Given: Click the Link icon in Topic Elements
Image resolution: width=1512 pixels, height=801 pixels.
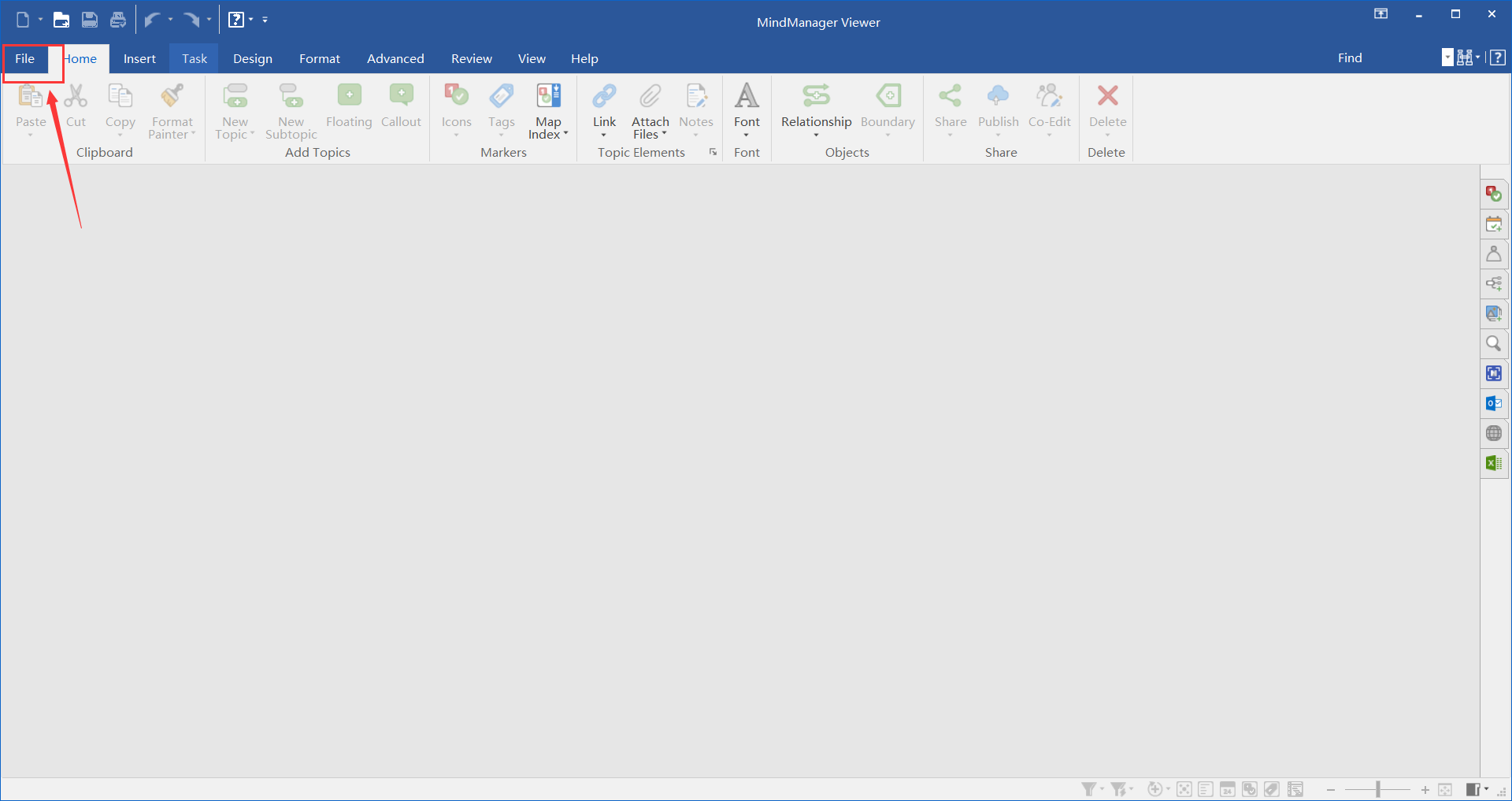Looking at the screenshot, I should pyautogui.click(x=604, y=96).
